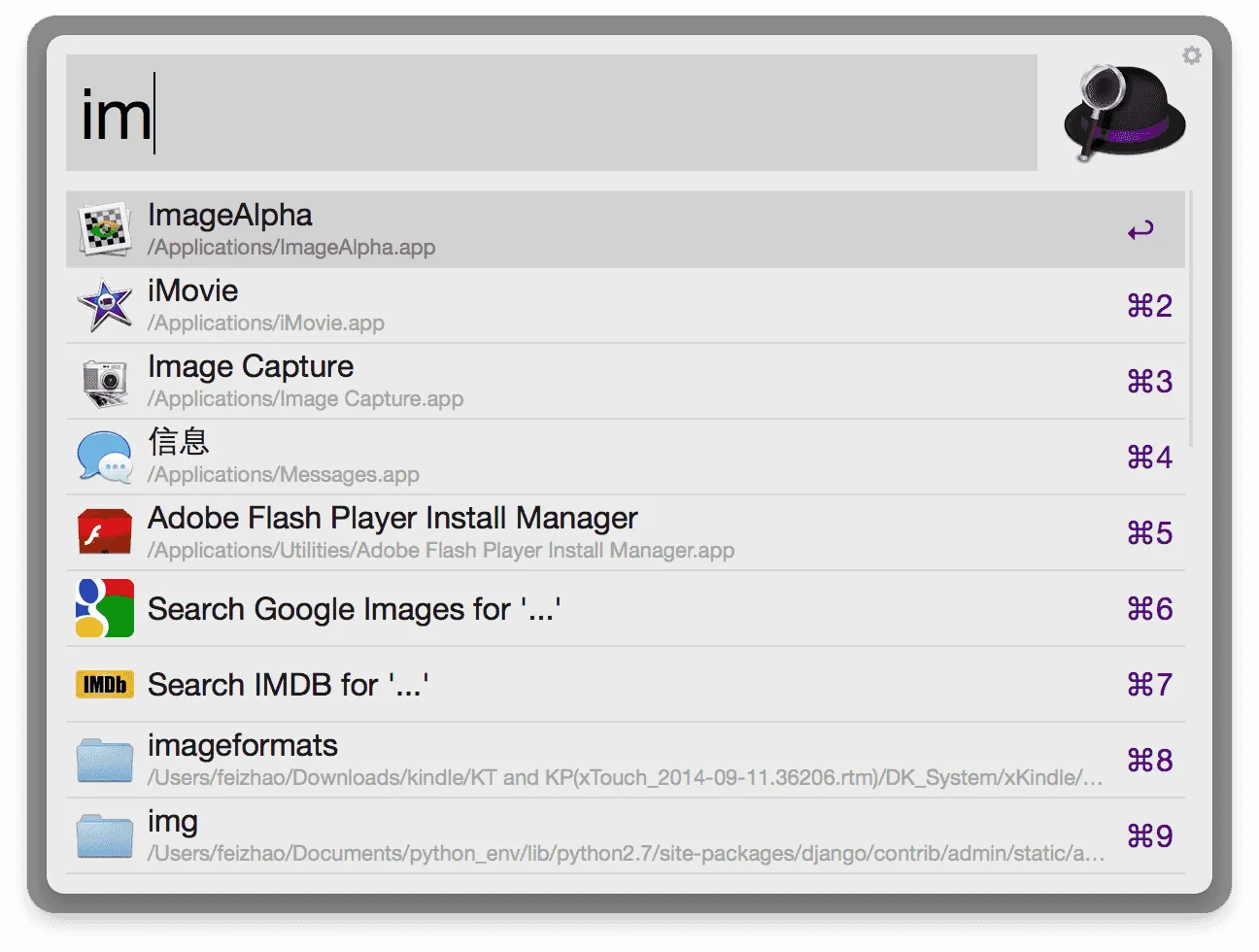Click the return arrow on ImageAlpha row
Viewport: 1259px width, 952px height.
pyautogui.click(x=1140, y=230)
